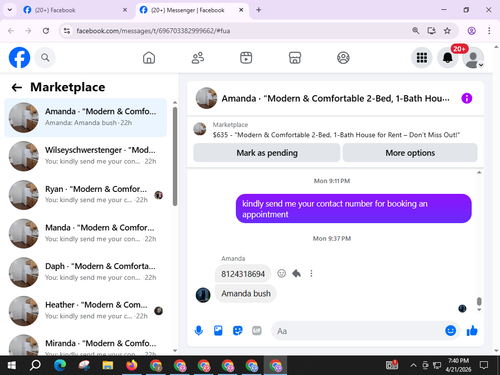Click the Mark as pending button

click(x=267, y=153)
